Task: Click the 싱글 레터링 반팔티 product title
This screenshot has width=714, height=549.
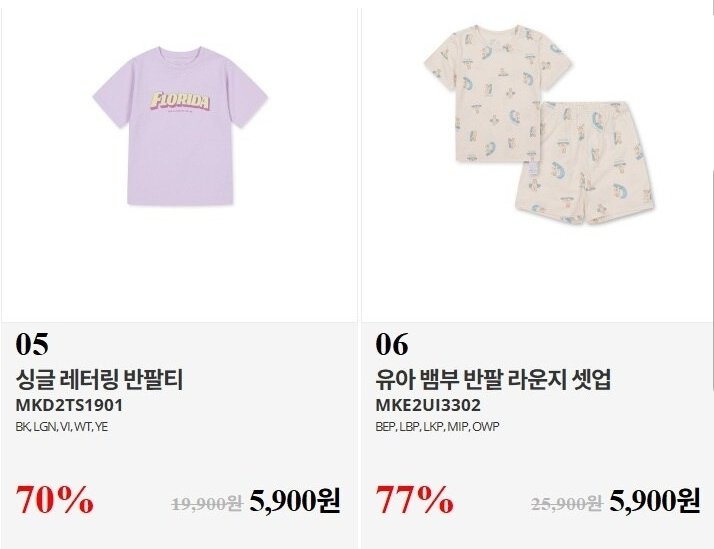Action: click(x=100, y=380)
